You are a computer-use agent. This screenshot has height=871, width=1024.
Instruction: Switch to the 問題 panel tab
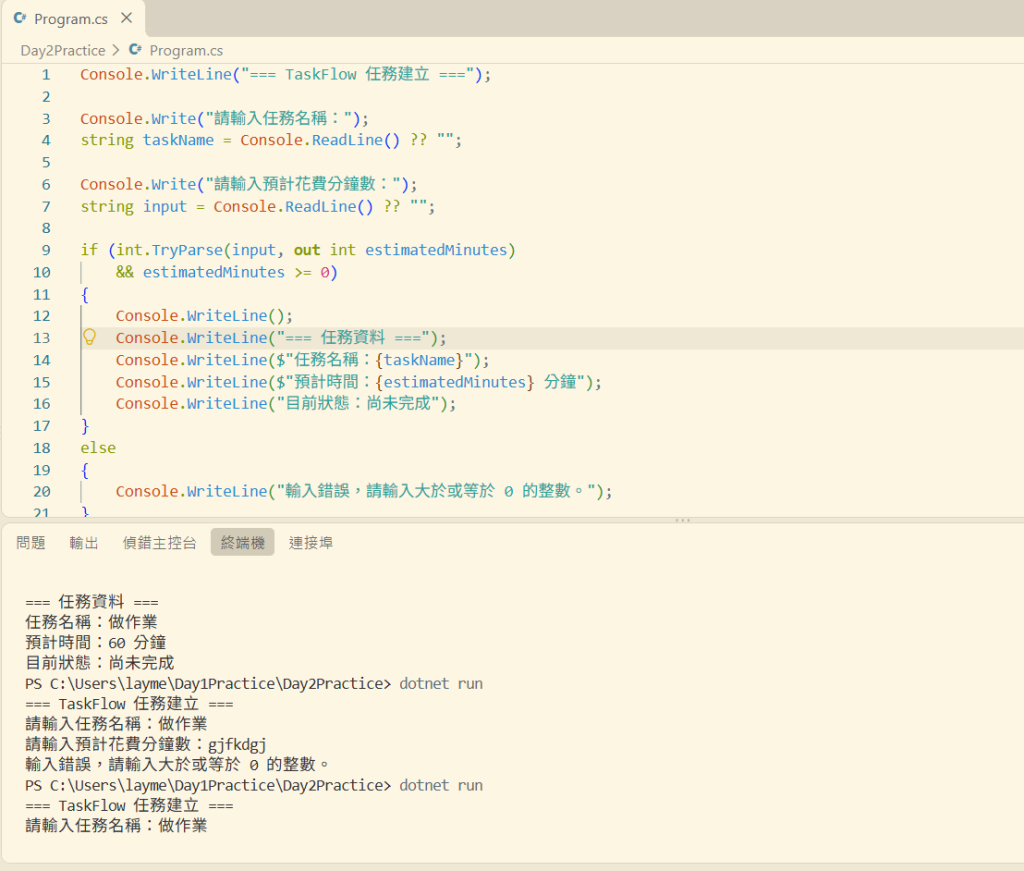coord(31,543)
